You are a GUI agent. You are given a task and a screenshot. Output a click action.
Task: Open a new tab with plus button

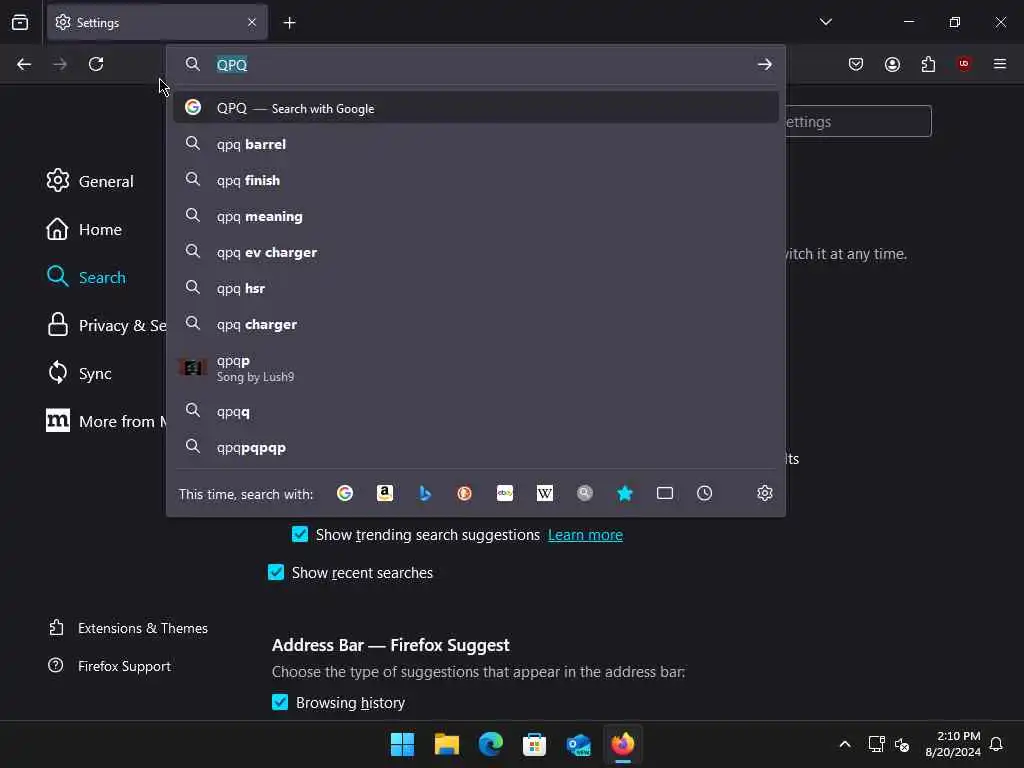coord(289,23)
